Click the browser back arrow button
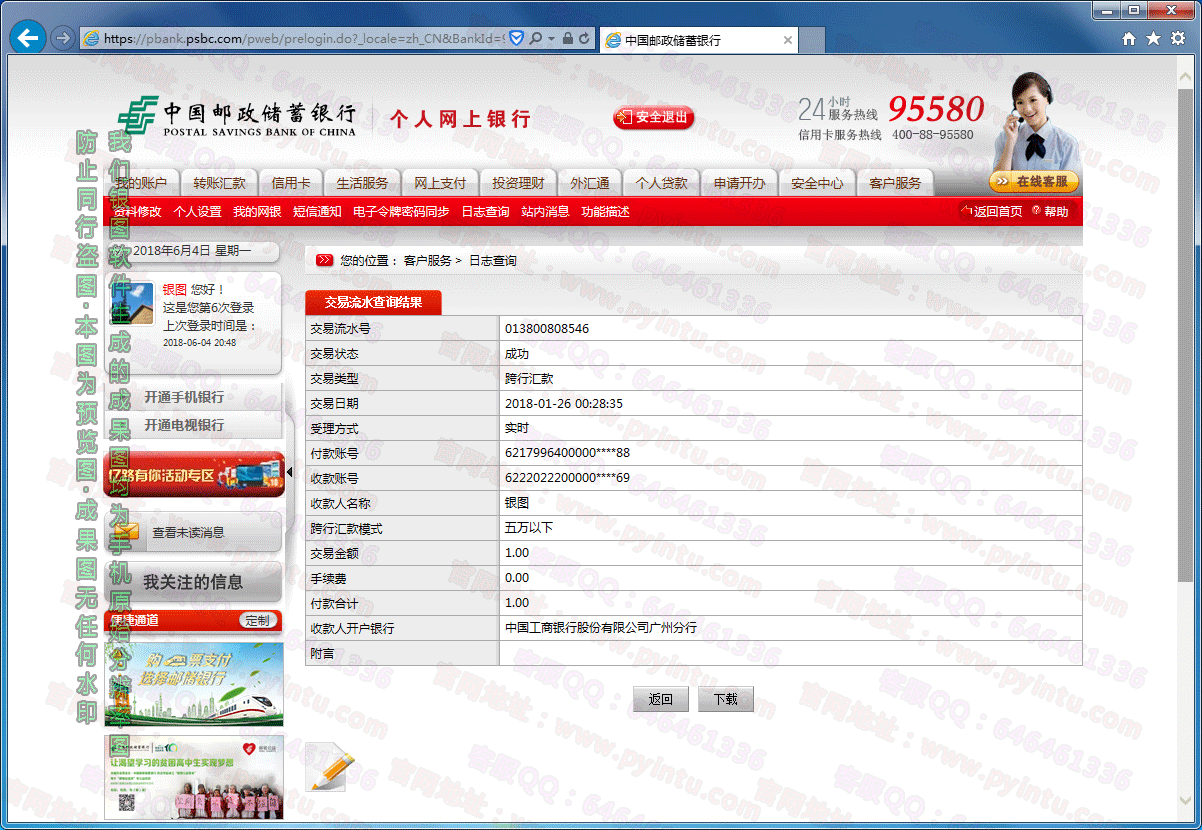 [x=27, y=38]
